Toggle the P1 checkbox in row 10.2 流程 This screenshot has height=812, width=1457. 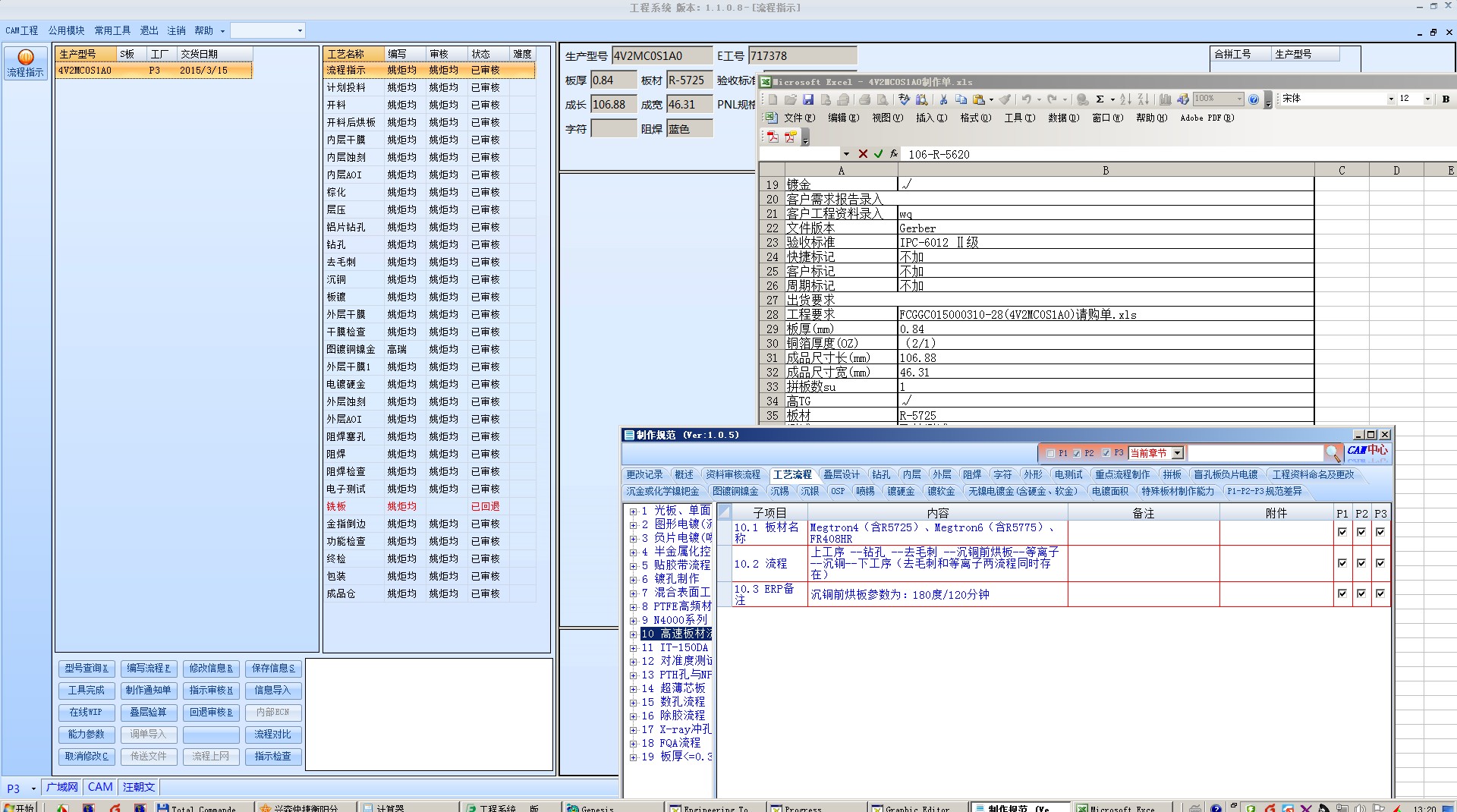1342,563
